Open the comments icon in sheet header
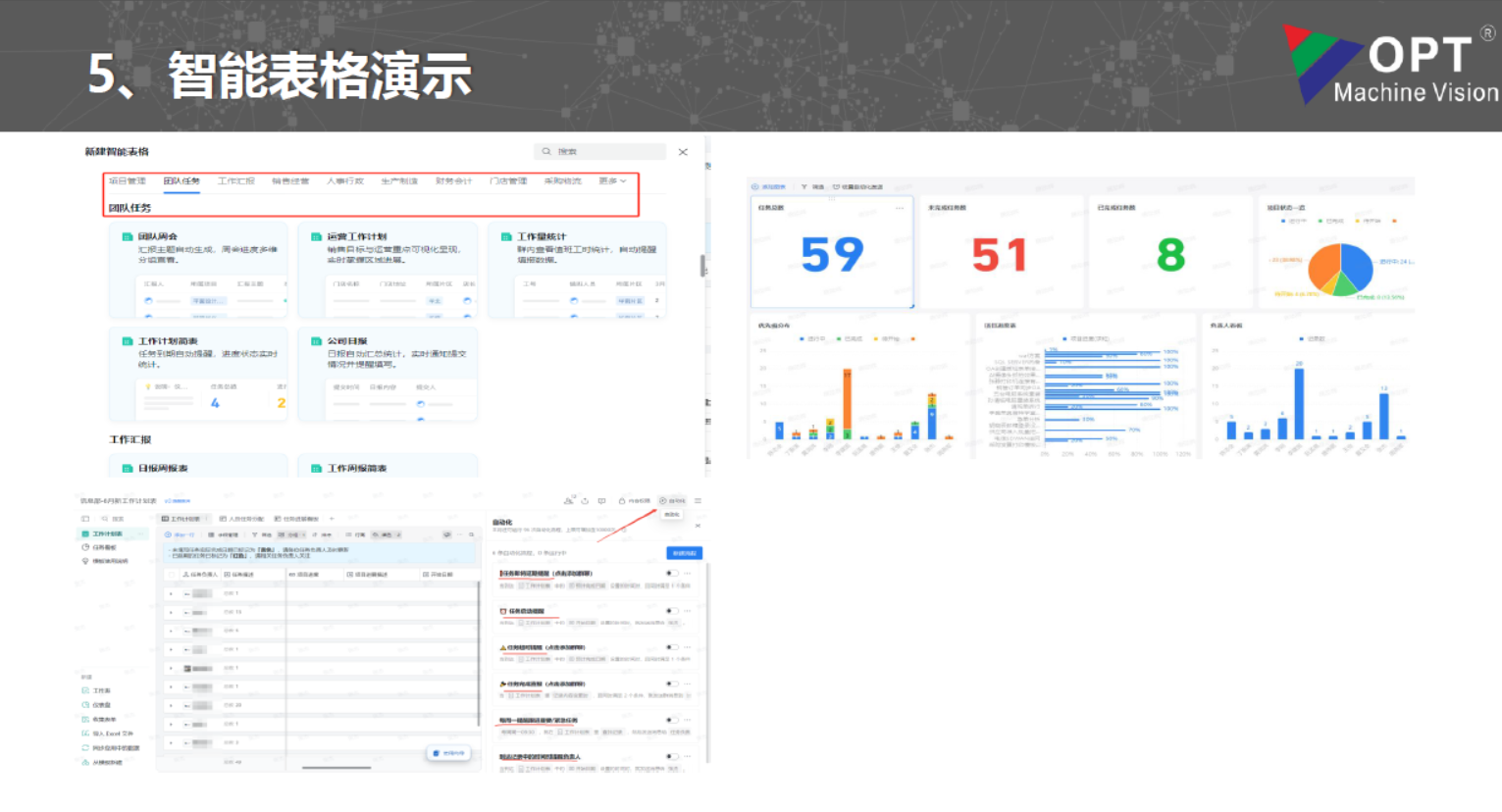 point(601,501)
